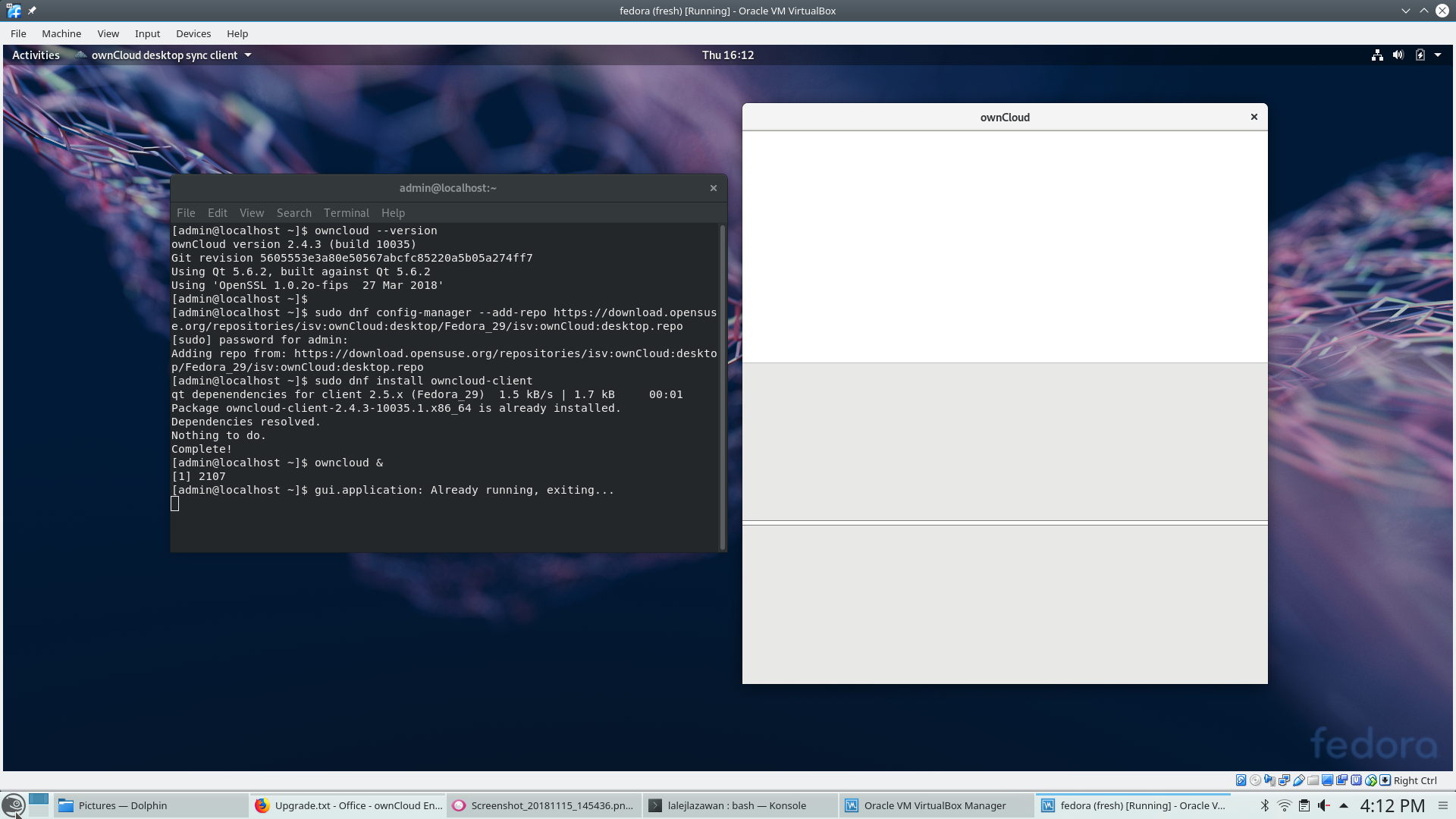Click the VirtualBox hard disk activity icon

coord(1241,780)
